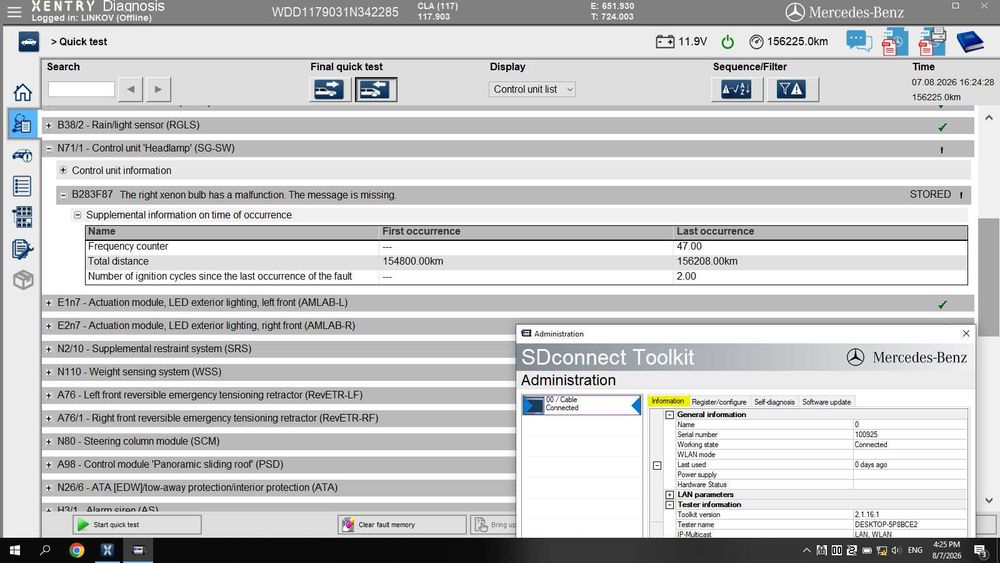Select 00 / Cable Connected device entry
The height and width of the screenshot is (563, 1000).
click(581, 404)
